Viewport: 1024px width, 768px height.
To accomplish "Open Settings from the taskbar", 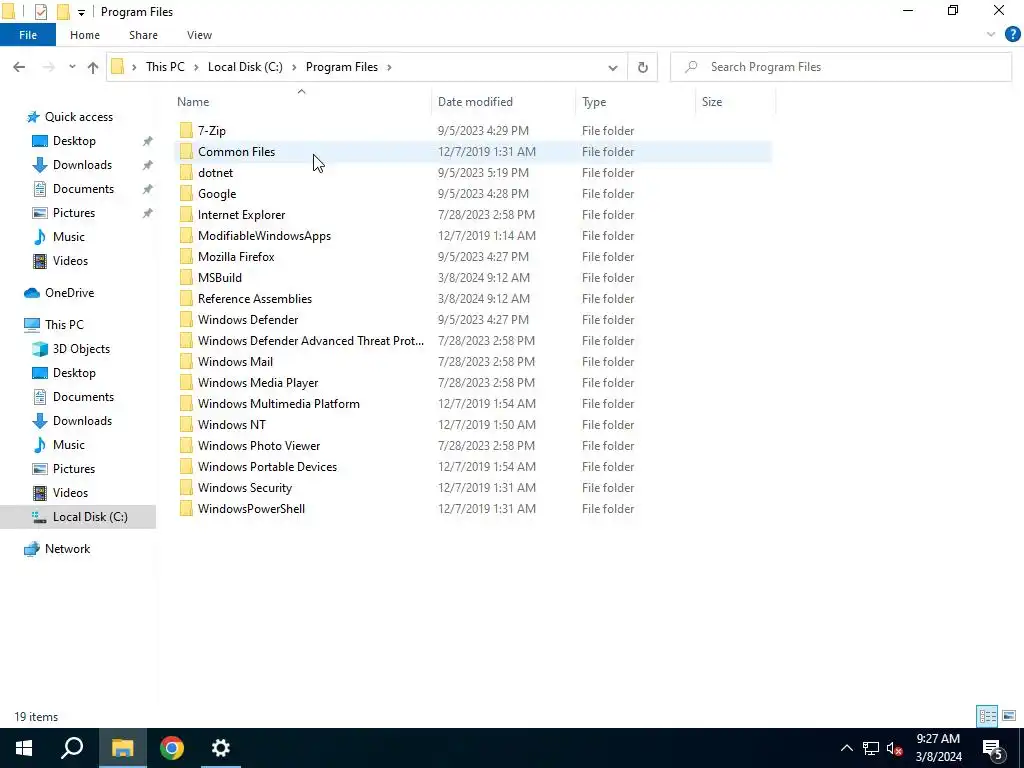I will (221, 748).
